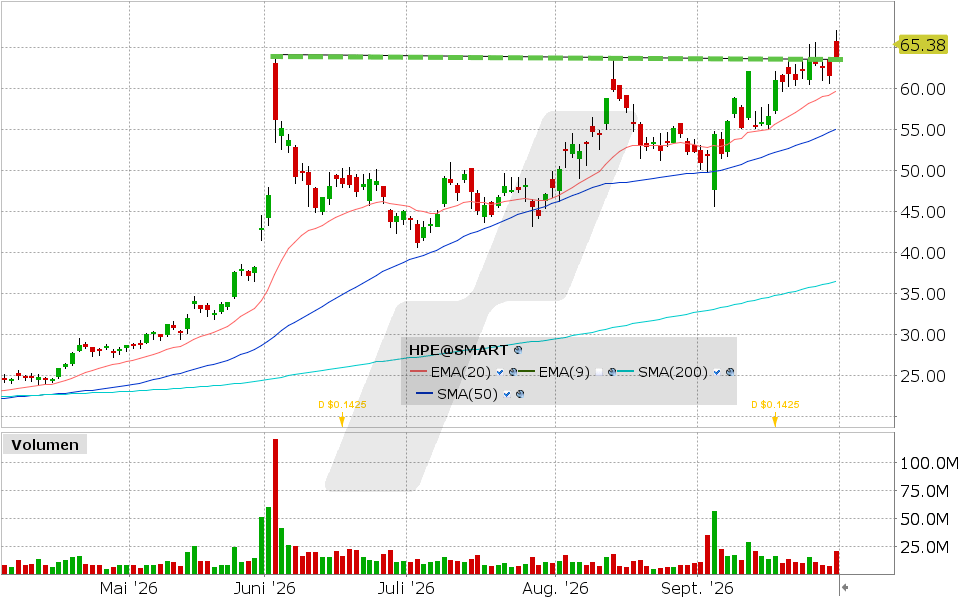Uncheck the EMA(20) visibility checkbox

[x=500, y=372]
